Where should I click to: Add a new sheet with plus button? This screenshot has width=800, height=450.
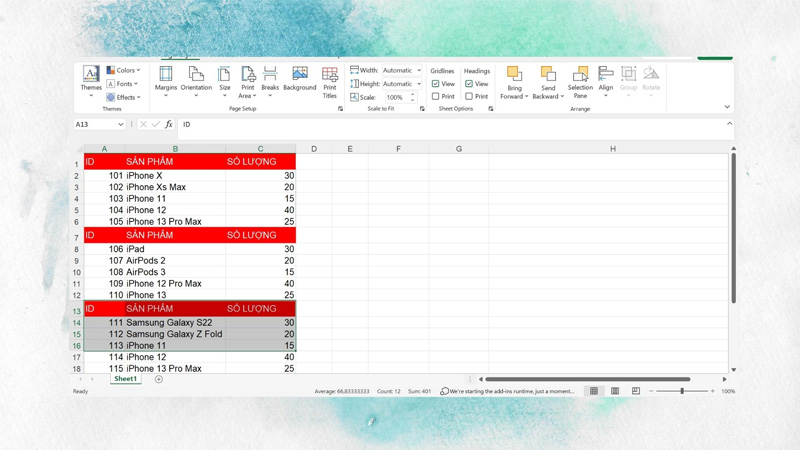pos(159,379)
